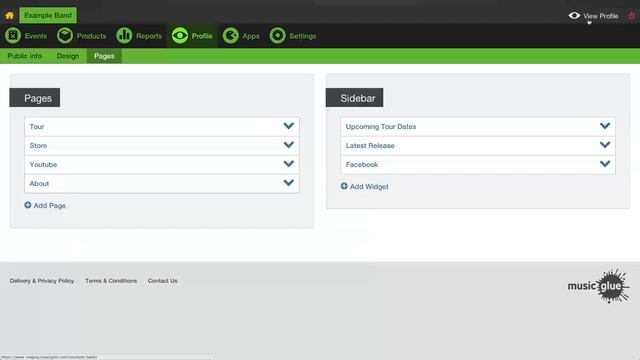This screenshot has height=360, width=640.
Task: Click the Add Widget link
Action: [369, 187]
